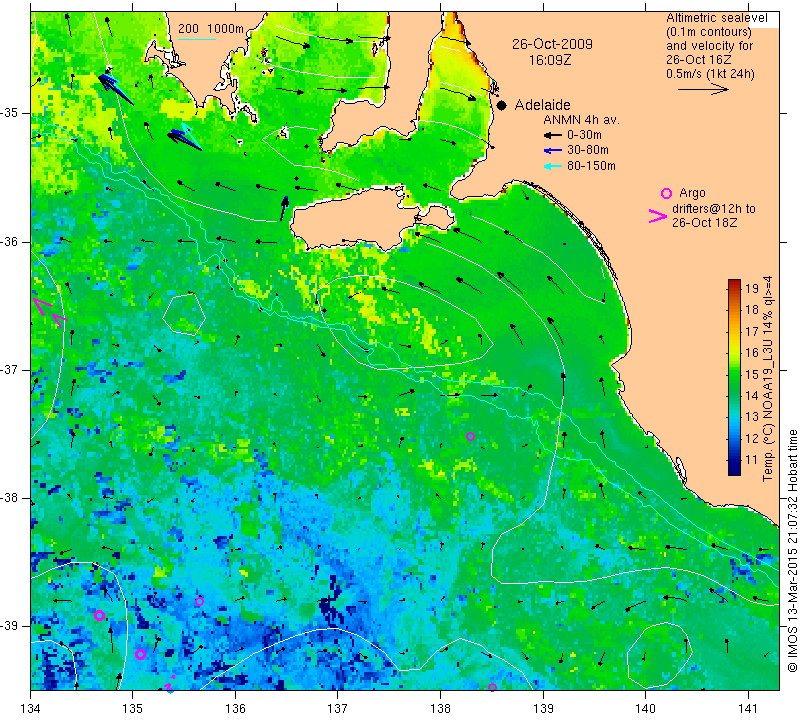Click the time text 16:09Z
Screen dimensions: 800x720
click(x=549, y=60)
